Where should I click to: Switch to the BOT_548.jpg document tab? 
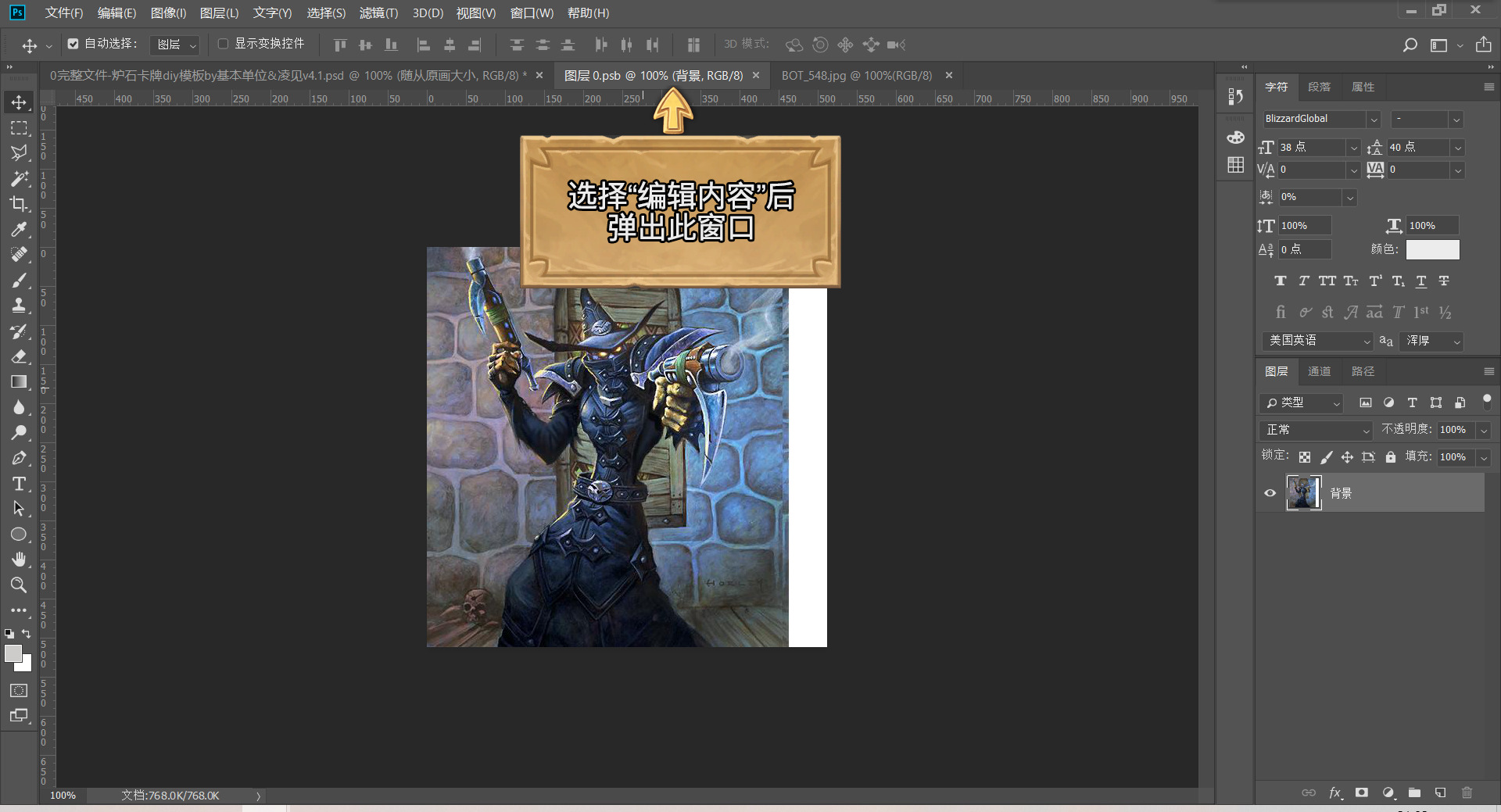coord(857,76)
